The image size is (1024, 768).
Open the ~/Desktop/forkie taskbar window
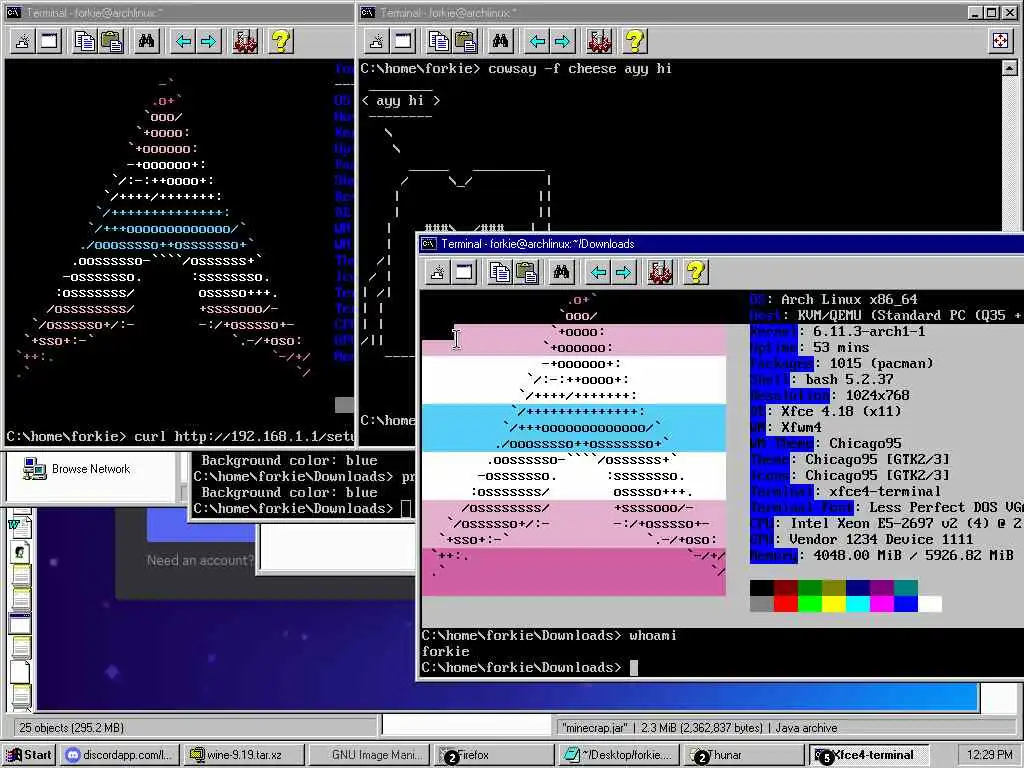pos(618,754)
